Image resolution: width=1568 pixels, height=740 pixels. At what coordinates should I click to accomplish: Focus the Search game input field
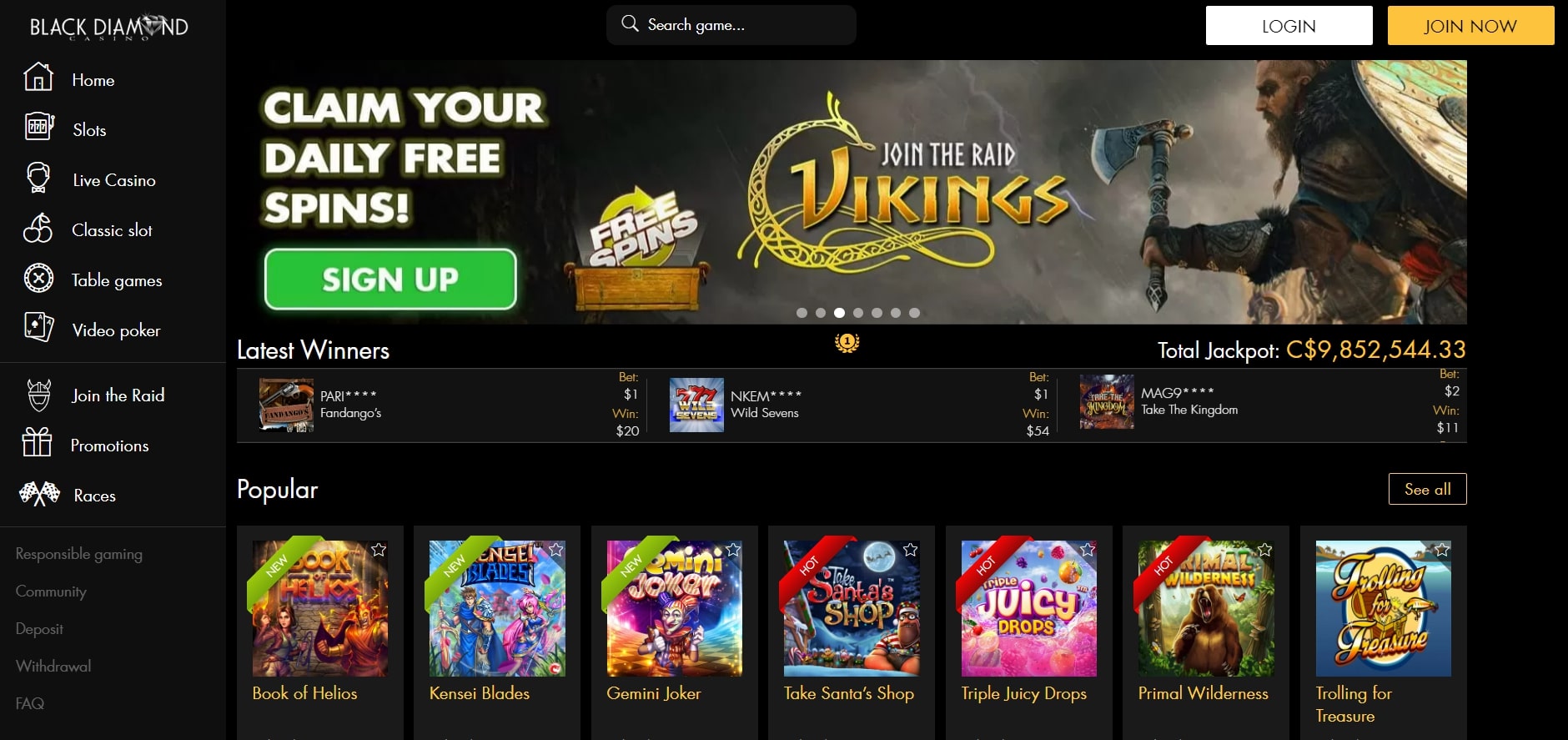731,25
